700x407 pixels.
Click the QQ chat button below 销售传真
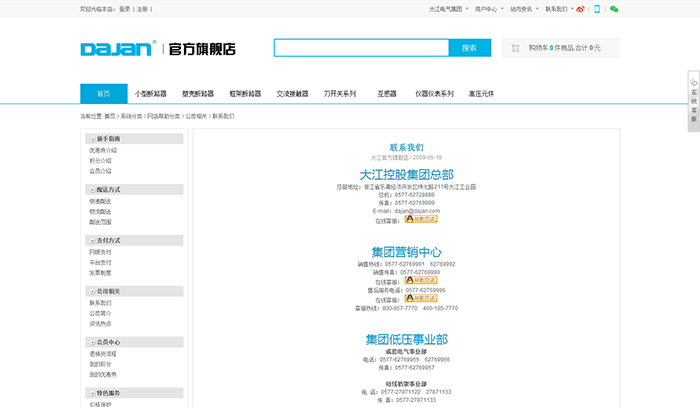[x=421, y=280]
